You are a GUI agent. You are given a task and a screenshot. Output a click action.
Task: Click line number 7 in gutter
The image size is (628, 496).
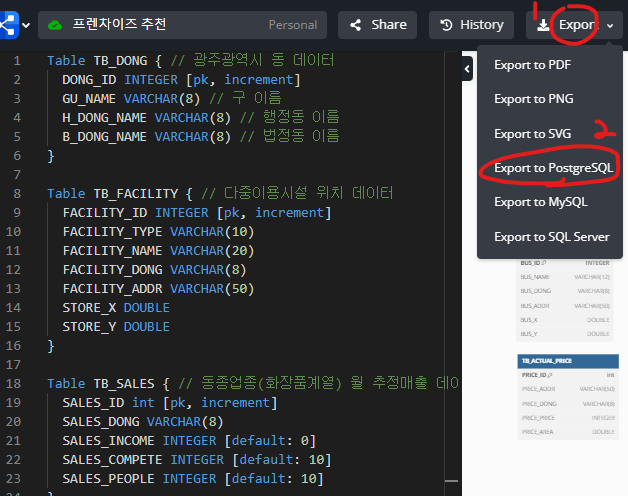17,175
